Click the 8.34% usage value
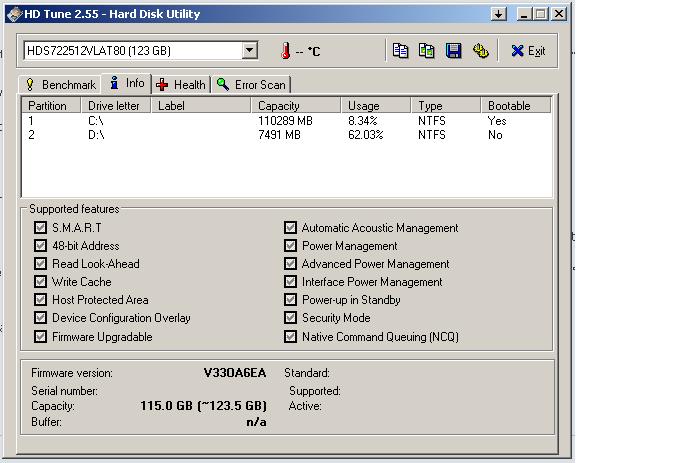The height and width of the screenshot is (463, 683). (x=362, y=121)
